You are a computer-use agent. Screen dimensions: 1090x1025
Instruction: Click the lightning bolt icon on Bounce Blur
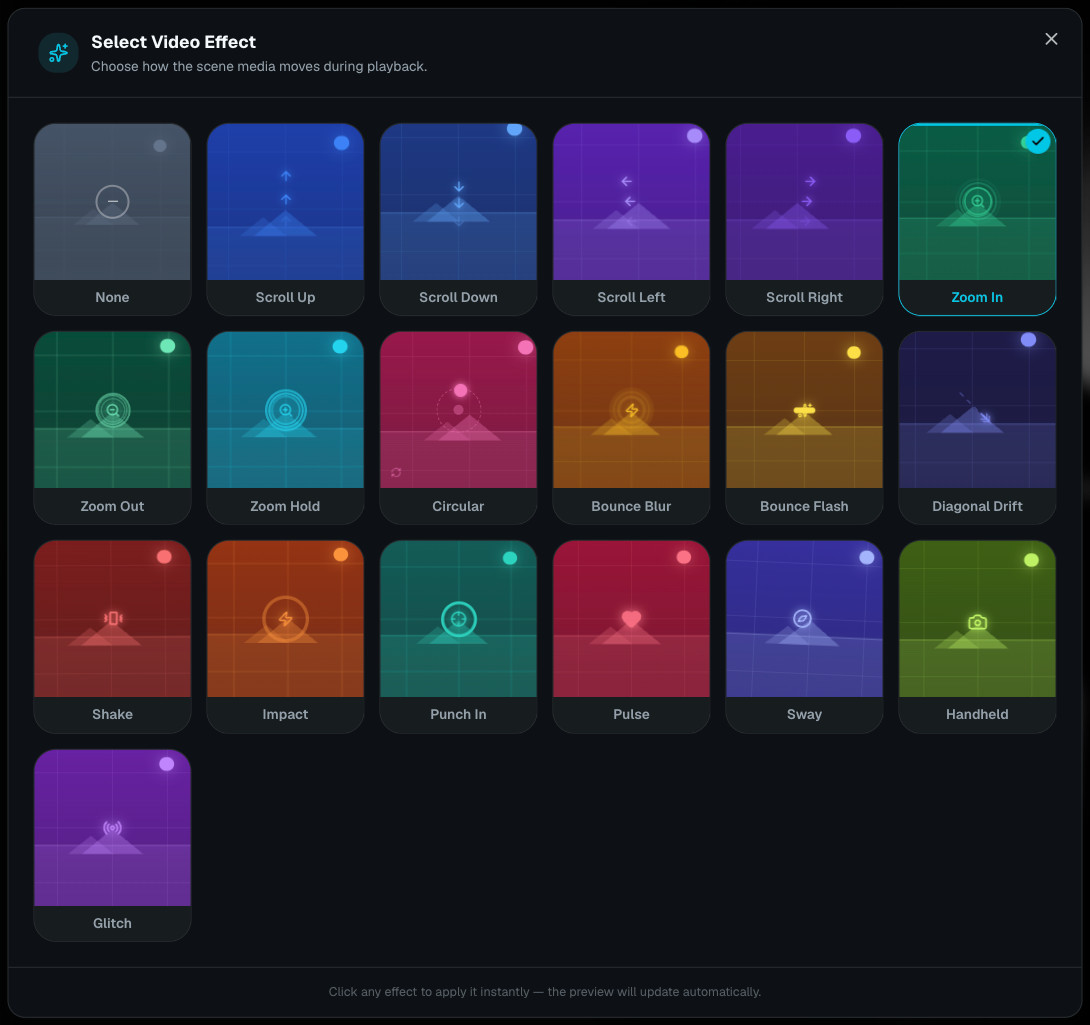pos(631,410)
